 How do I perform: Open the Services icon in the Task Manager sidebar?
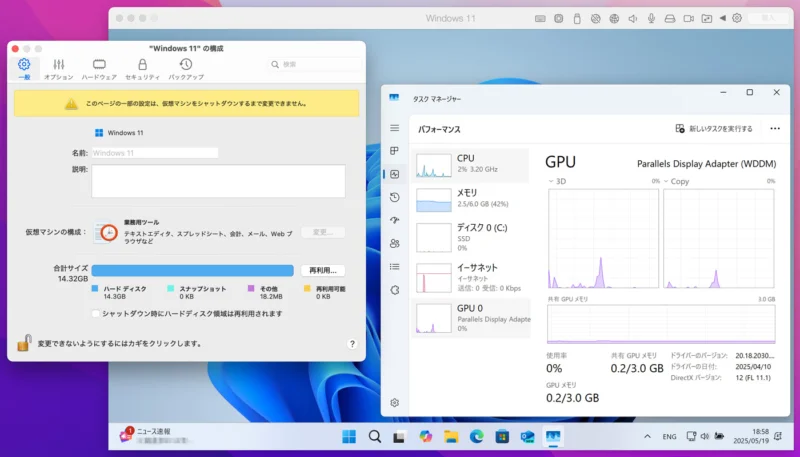pos(394,290)
